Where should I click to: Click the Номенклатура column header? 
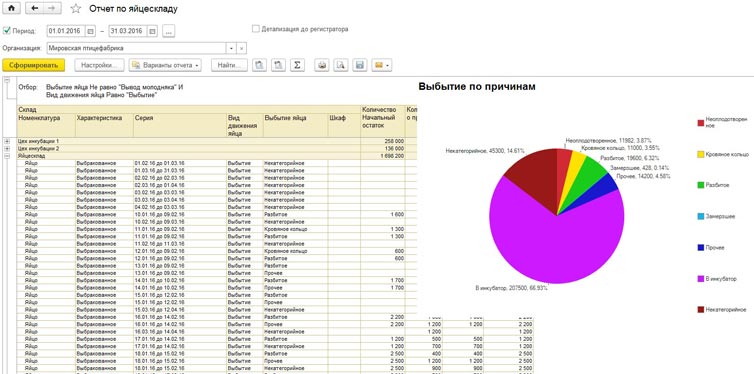pyautogui.click(x=46, y=125)
